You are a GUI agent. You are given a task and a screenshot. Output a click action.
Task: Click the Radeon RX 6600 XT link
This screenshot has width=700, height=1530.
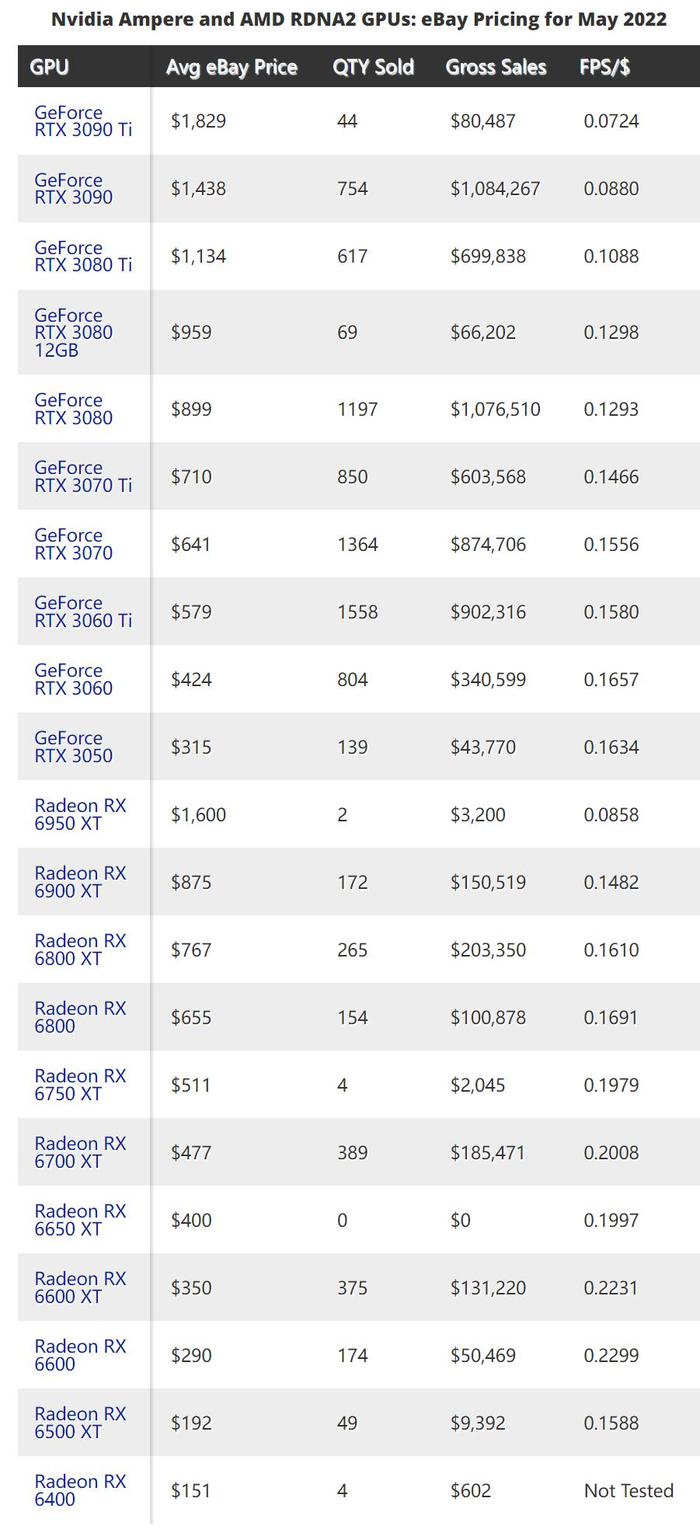[x=80, y=1288]
